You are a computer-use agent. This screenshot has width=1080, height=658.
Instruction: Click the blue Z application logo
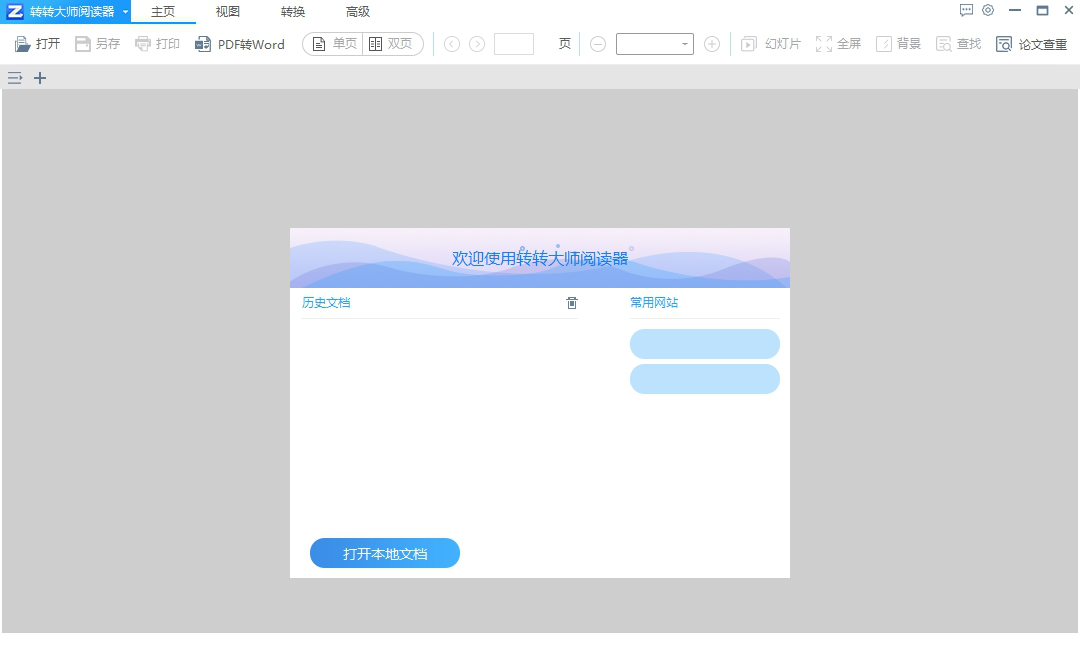pyautogui.click(x=14, y=12)
